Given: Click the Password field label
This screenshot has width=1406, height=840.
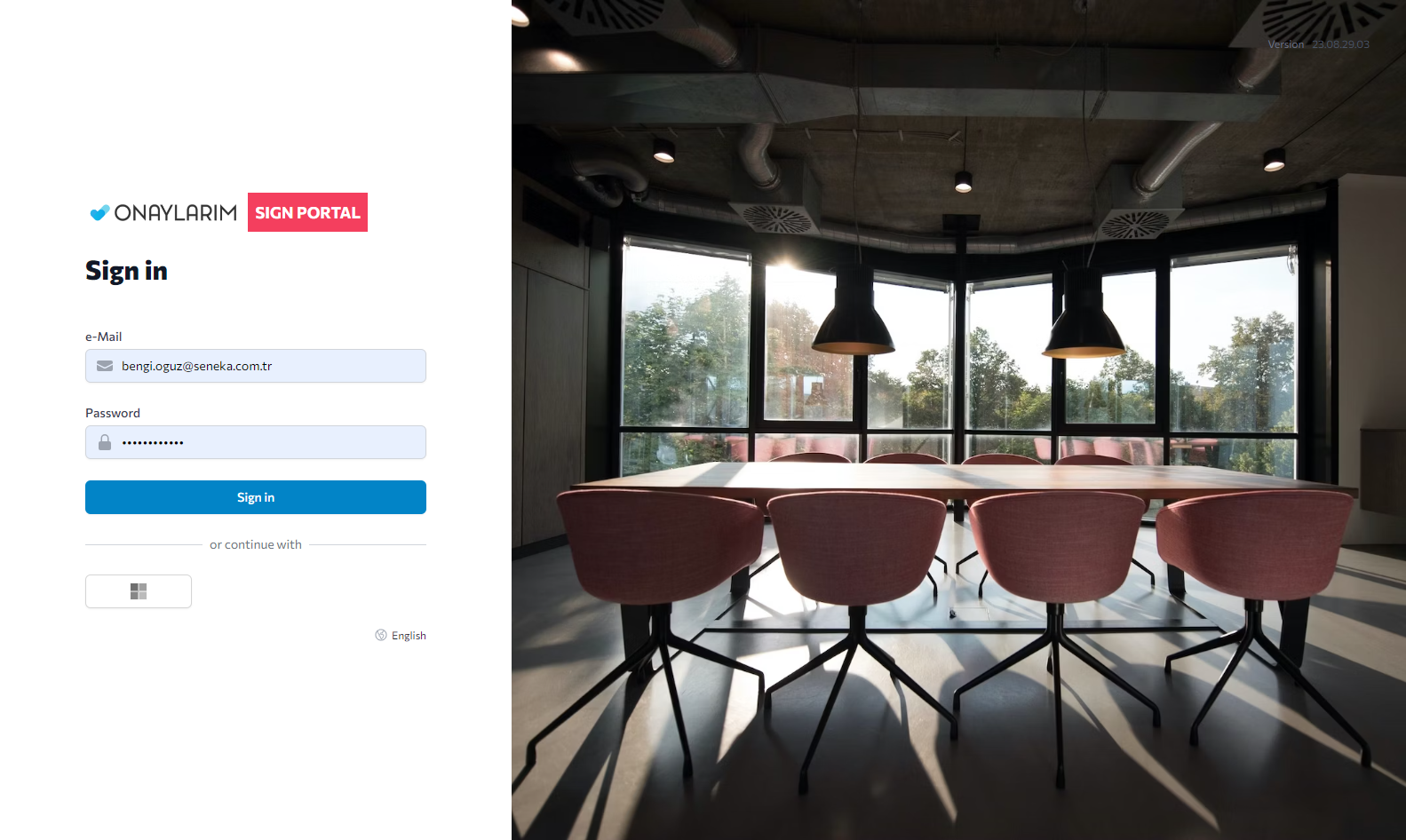Looking at the screenshot, I should 113,413.
